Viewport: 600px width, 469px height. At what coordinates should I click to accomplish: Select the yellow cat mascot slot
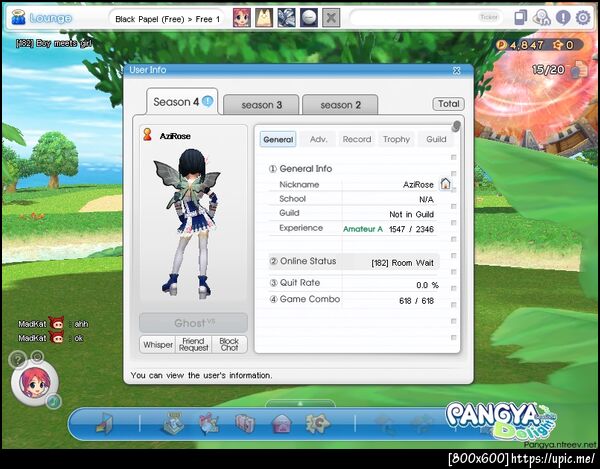[264, 18]
